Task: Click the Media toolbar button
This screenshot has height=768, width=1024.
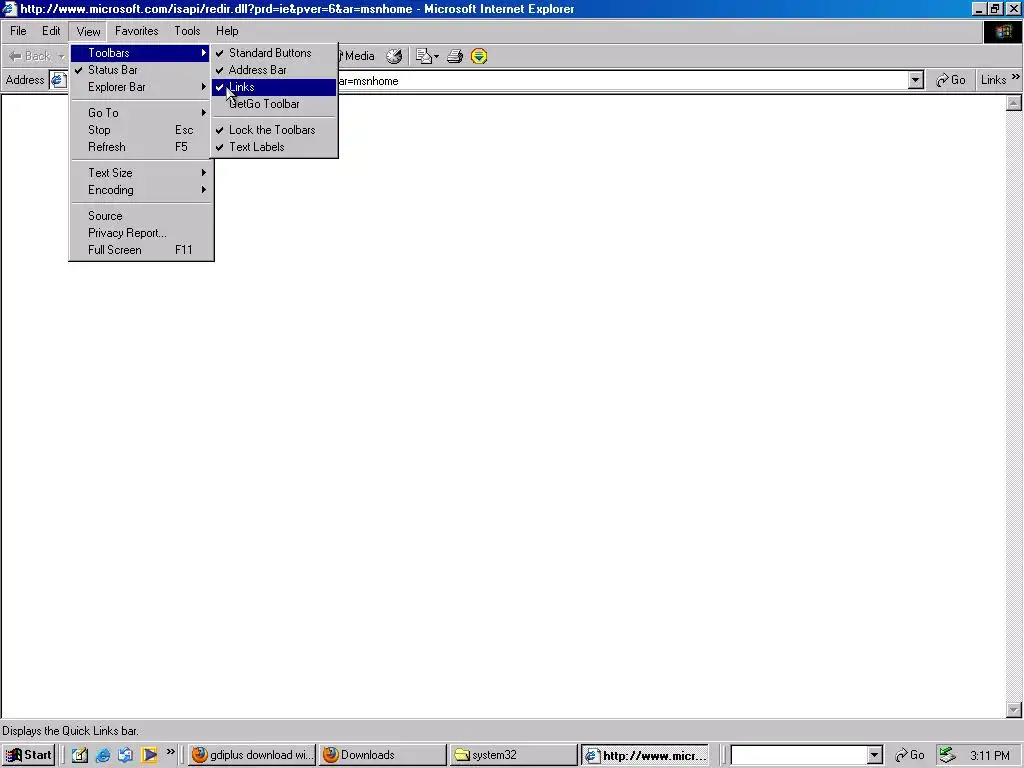Action: 357,56
